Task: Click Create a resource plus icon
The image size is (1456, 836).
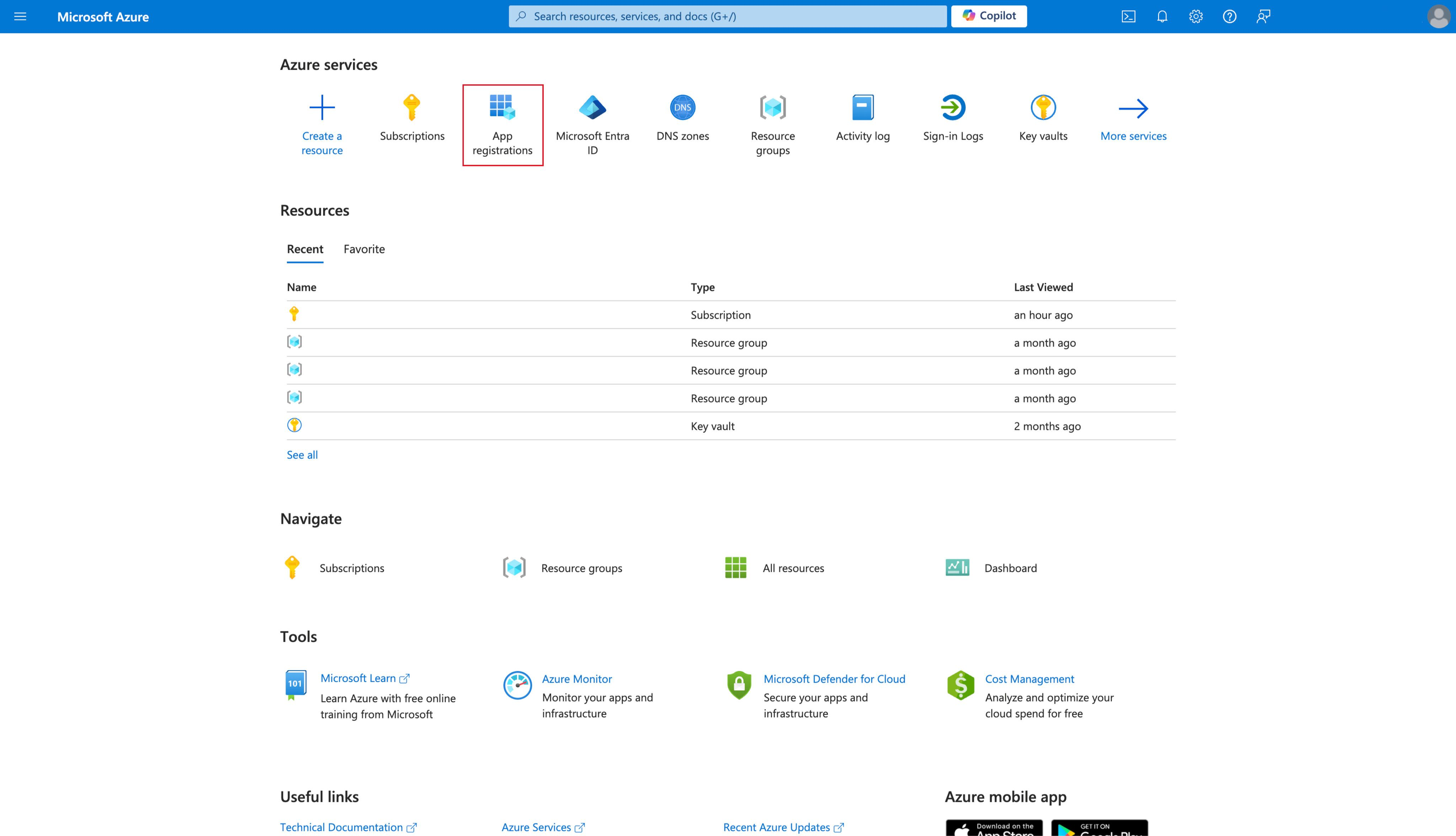Action: pyautogui.click(x=322, y=108)
